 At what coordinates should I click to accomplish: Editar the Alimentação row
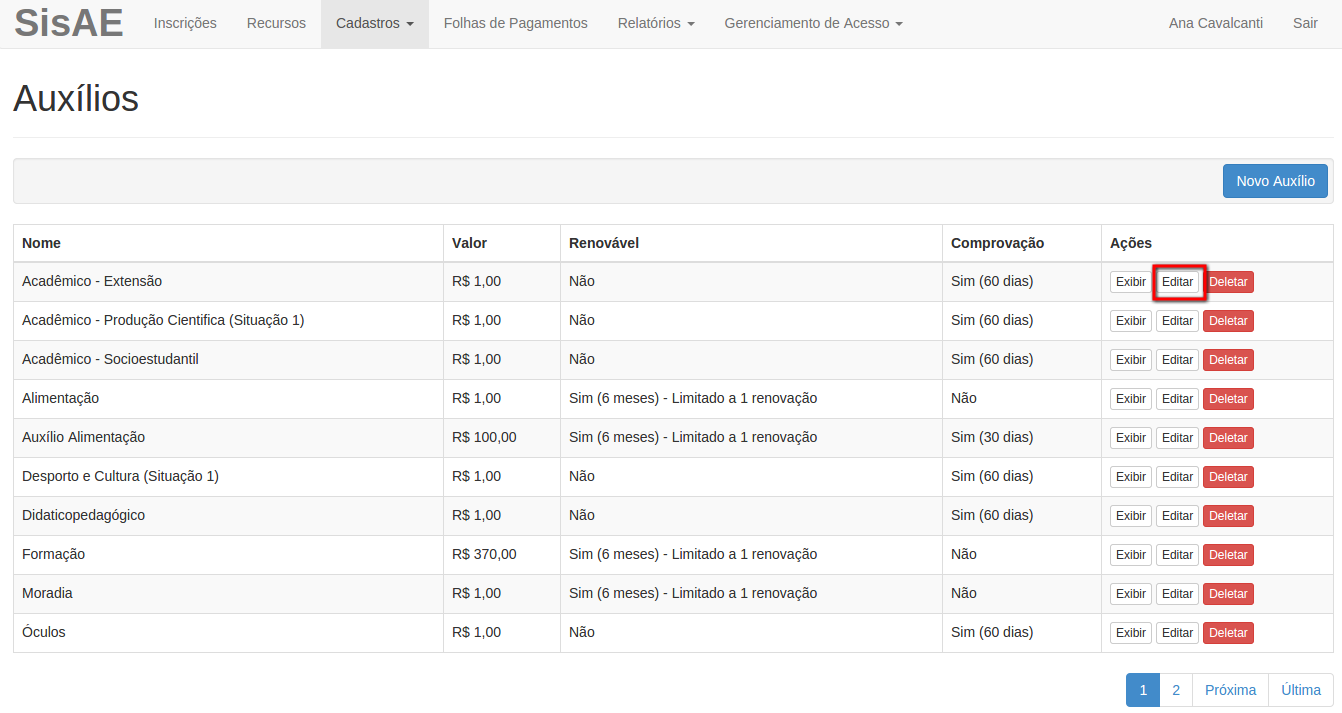click(1178, 399)
